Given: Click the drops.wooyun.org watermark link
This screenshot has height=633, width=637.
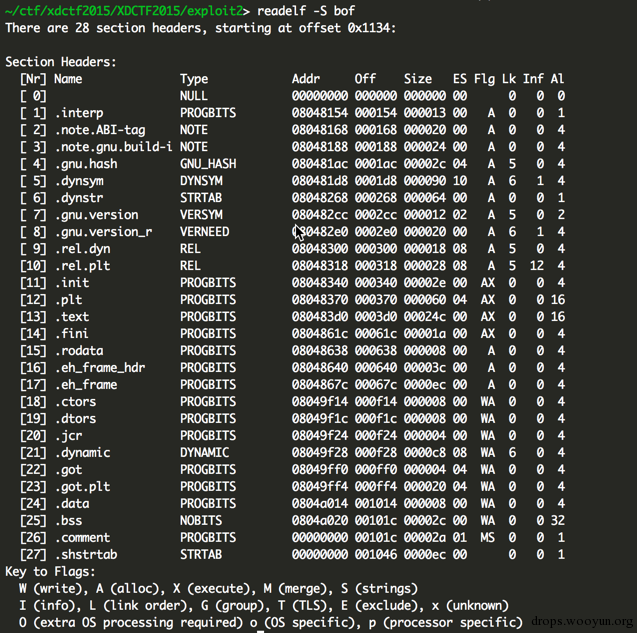Looking at the screenshot, I should pos(582,621).
